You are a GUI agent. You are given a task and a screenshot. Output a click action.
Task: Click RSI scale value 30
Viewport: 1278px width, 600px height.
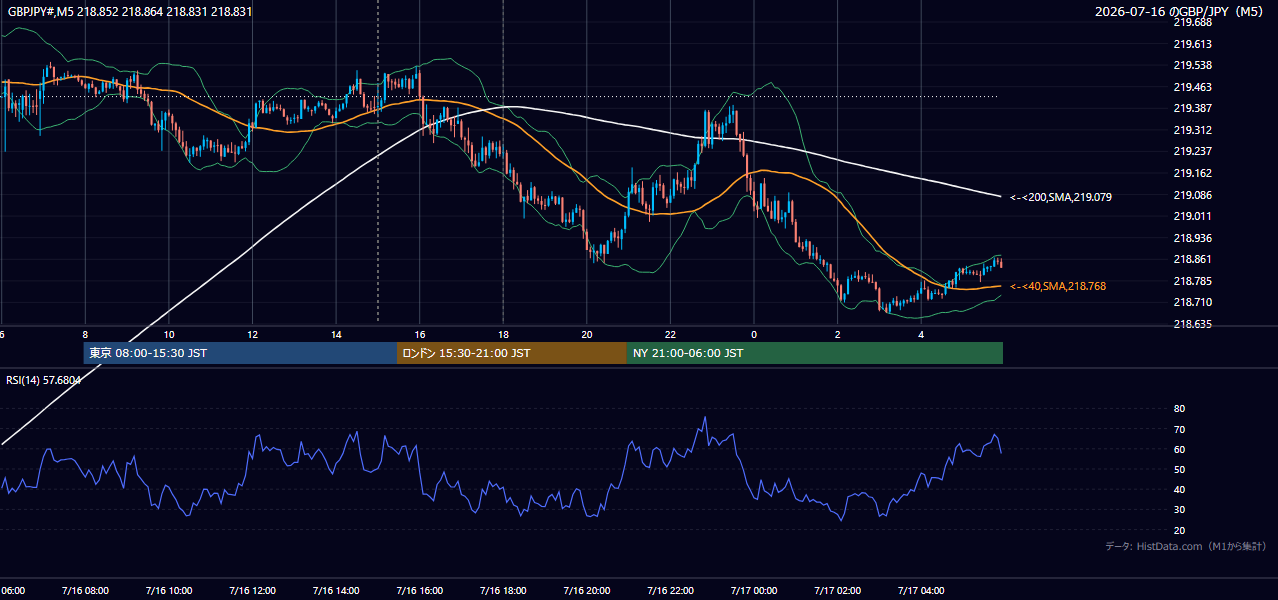(1179, 510)
